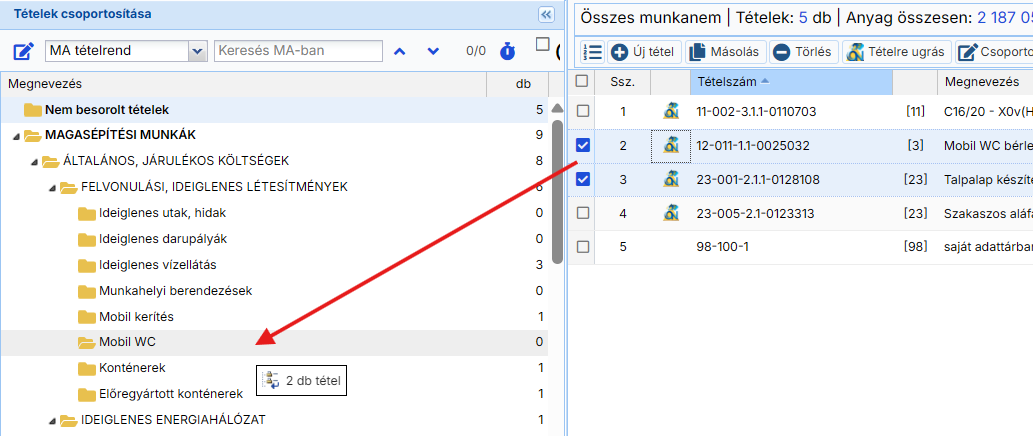1033x436 pixels.
Task: Toggle the select-all header checkbox
Action: pyautogui.click(x=583, y=81)
